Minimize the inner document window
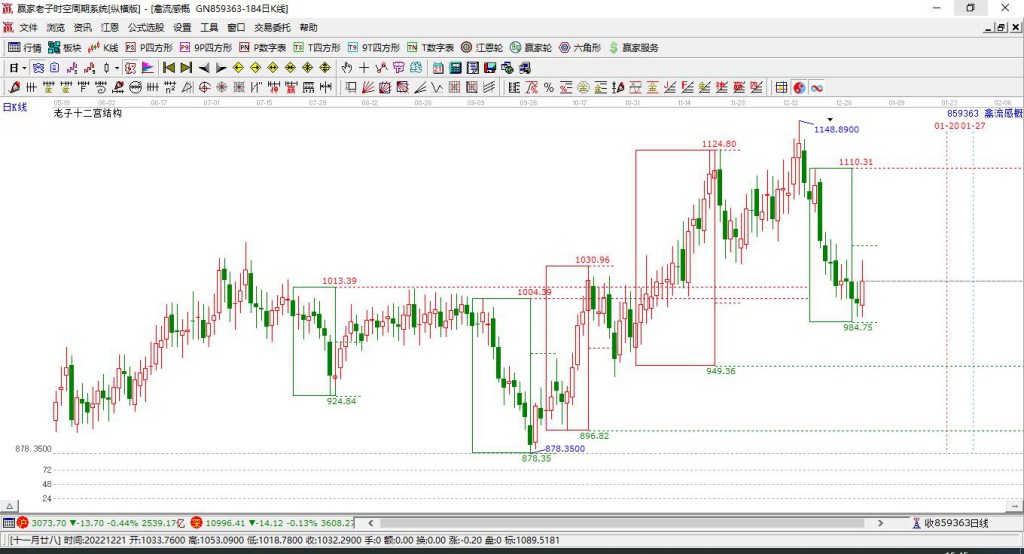This screenshot has height=554, width=1024. coord(989,27)
